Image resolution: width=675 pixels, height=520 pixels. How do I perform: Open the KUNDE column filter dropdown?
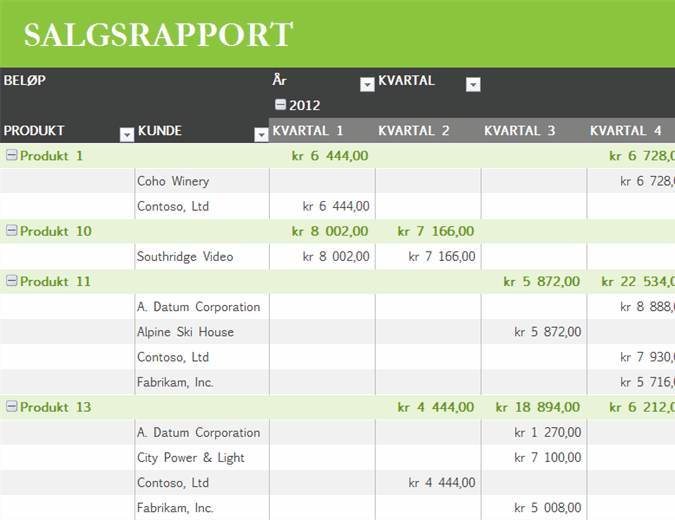[x=261, y=135]
